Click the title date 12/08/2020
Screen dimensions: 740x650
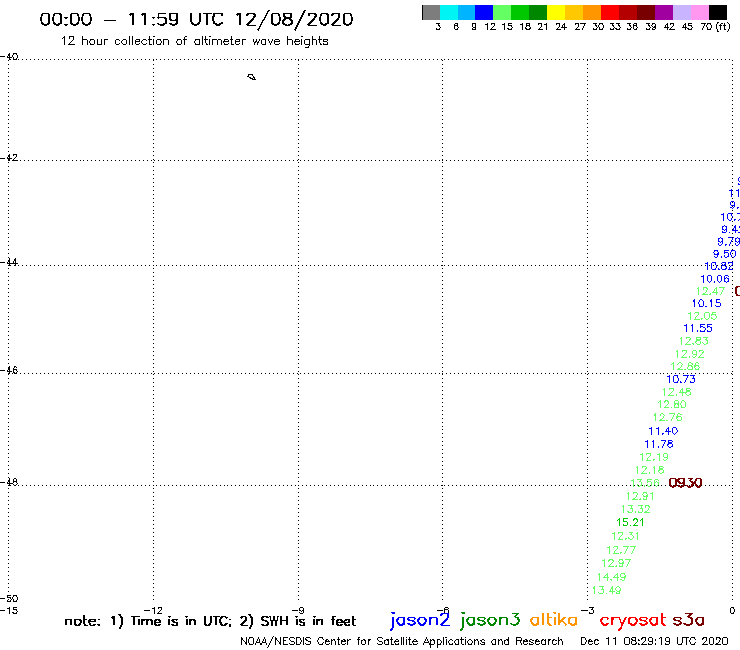[294, 19]
